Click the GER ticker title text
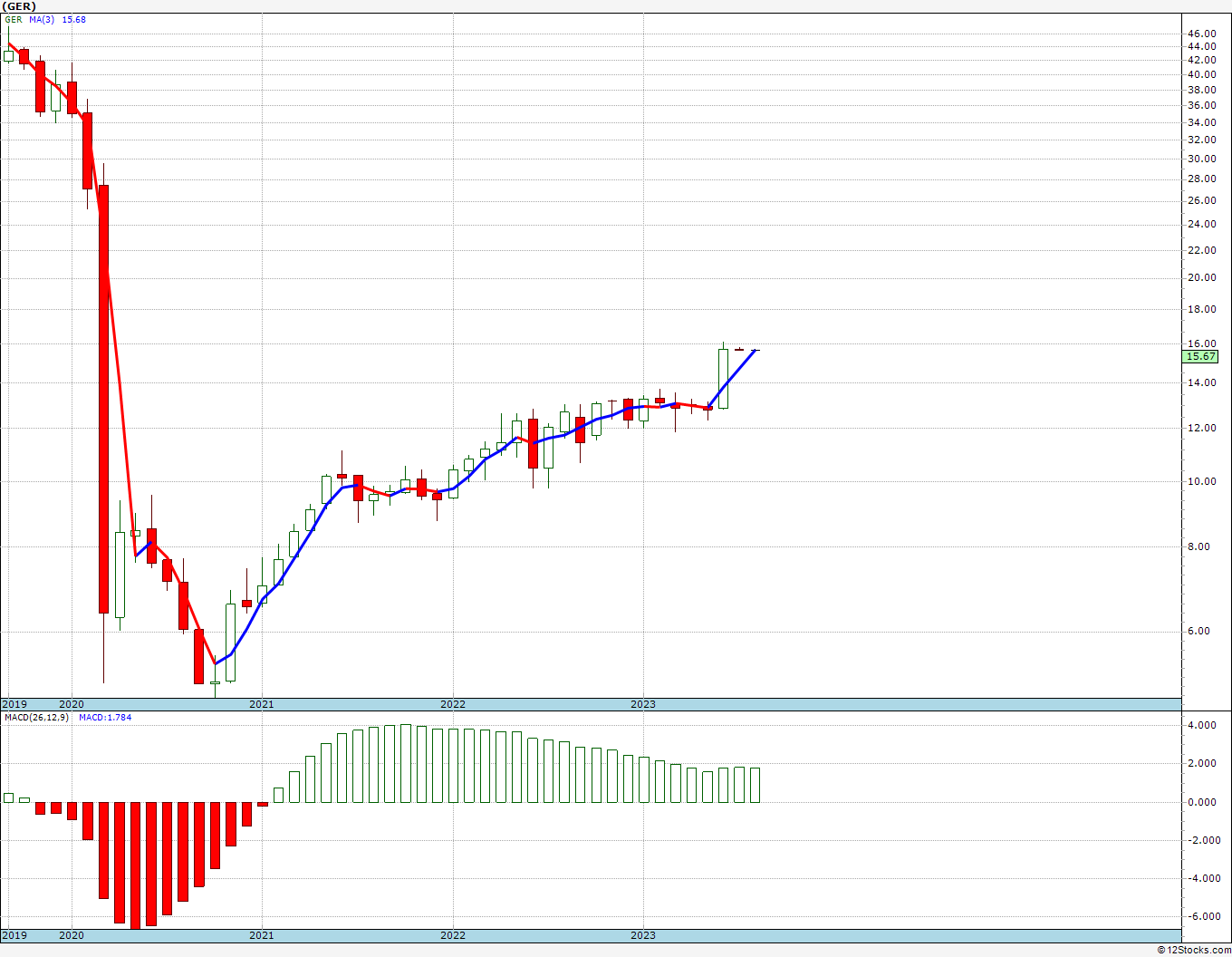Screen dimensions: 1232x957 [x=19, y=6]
